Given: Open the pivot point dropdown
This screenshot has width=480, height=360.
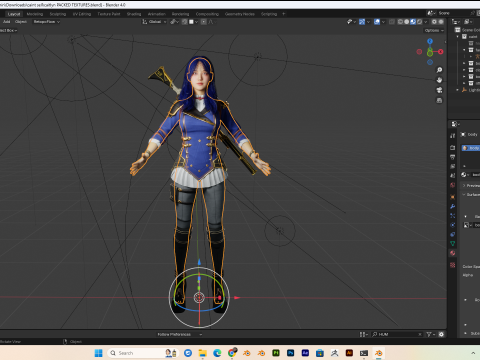Looking at the screenshot, I should coord(174,22).
